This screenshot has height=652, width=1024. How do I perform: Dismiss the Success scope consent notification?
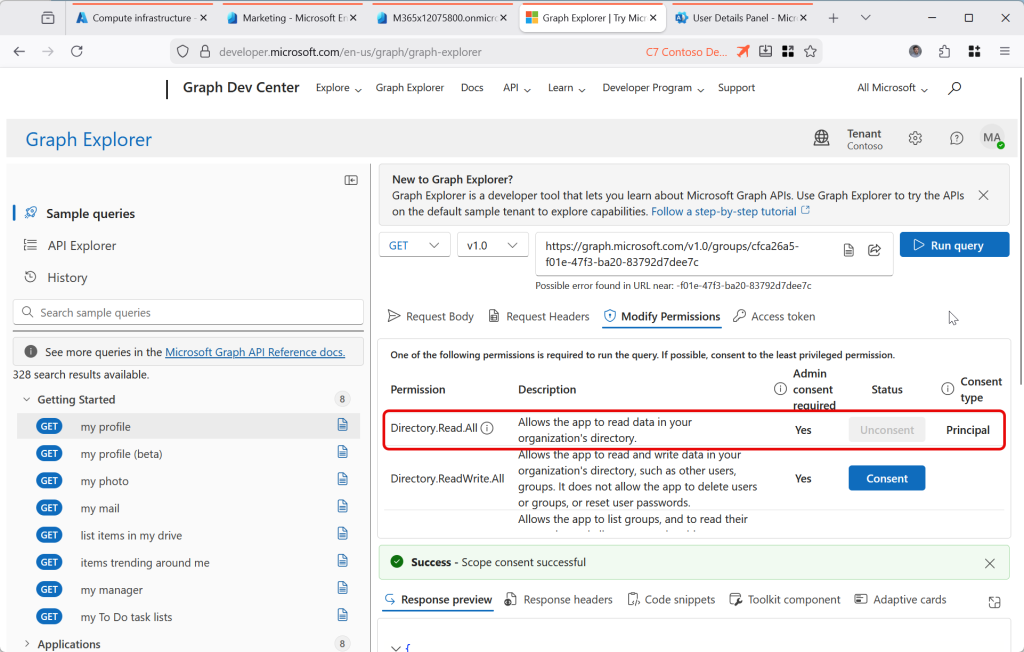click(990, 563)
